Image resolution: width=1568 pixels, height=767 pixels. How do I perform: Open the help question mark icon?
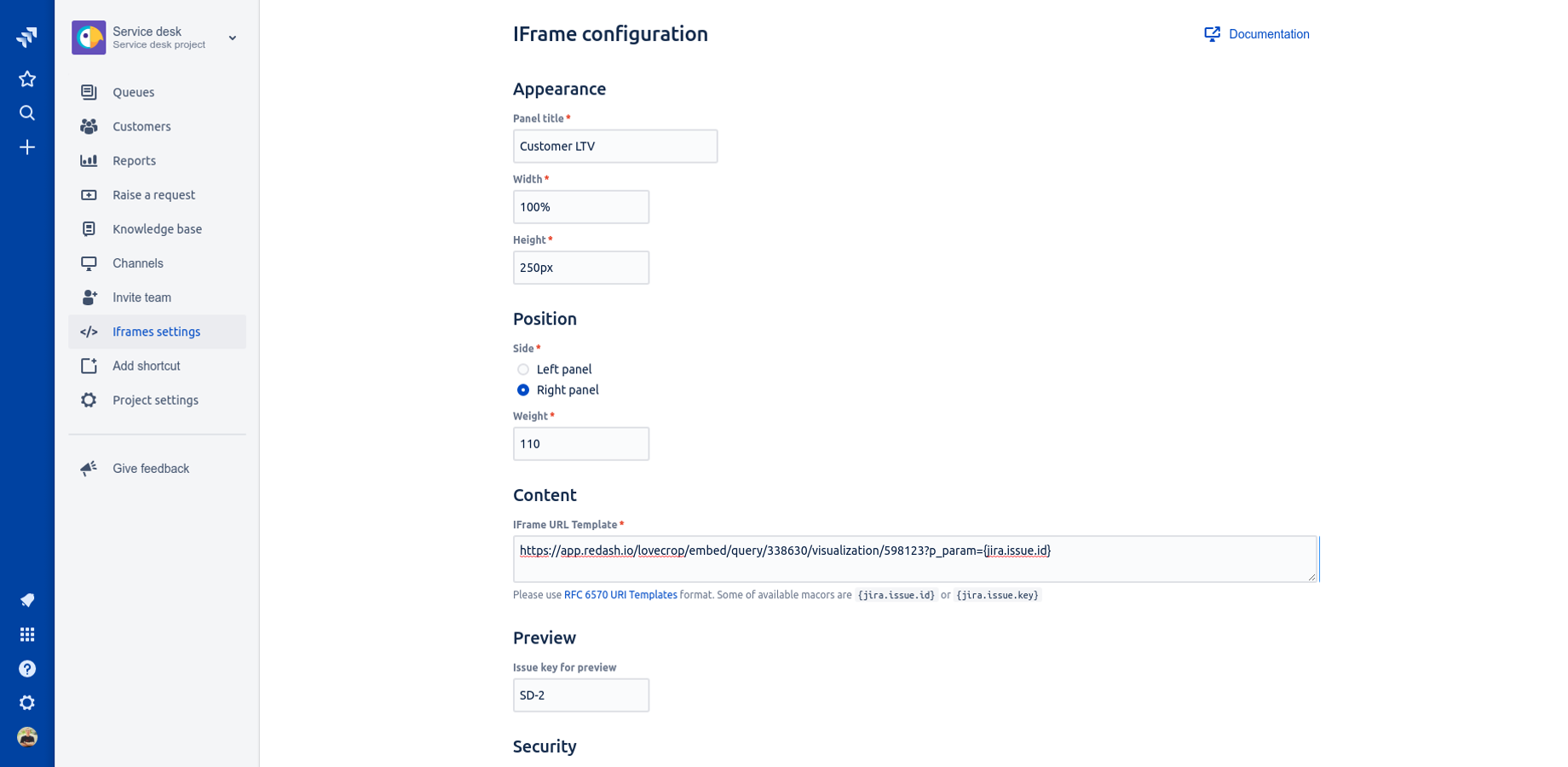tap(27, 669)
